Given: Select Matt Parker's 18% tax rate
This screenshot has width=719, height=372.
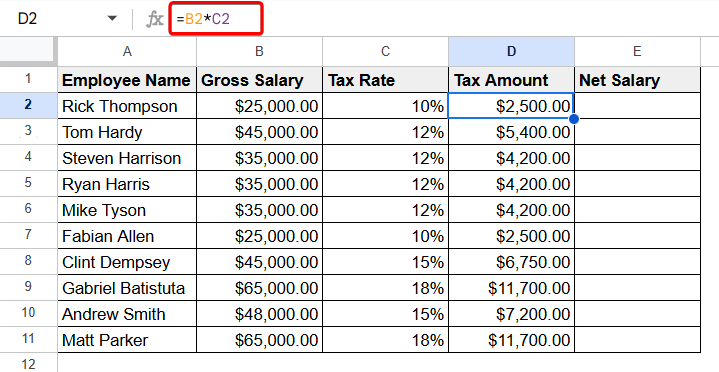Looking at the screenshot, I should (x=385, y=340).
